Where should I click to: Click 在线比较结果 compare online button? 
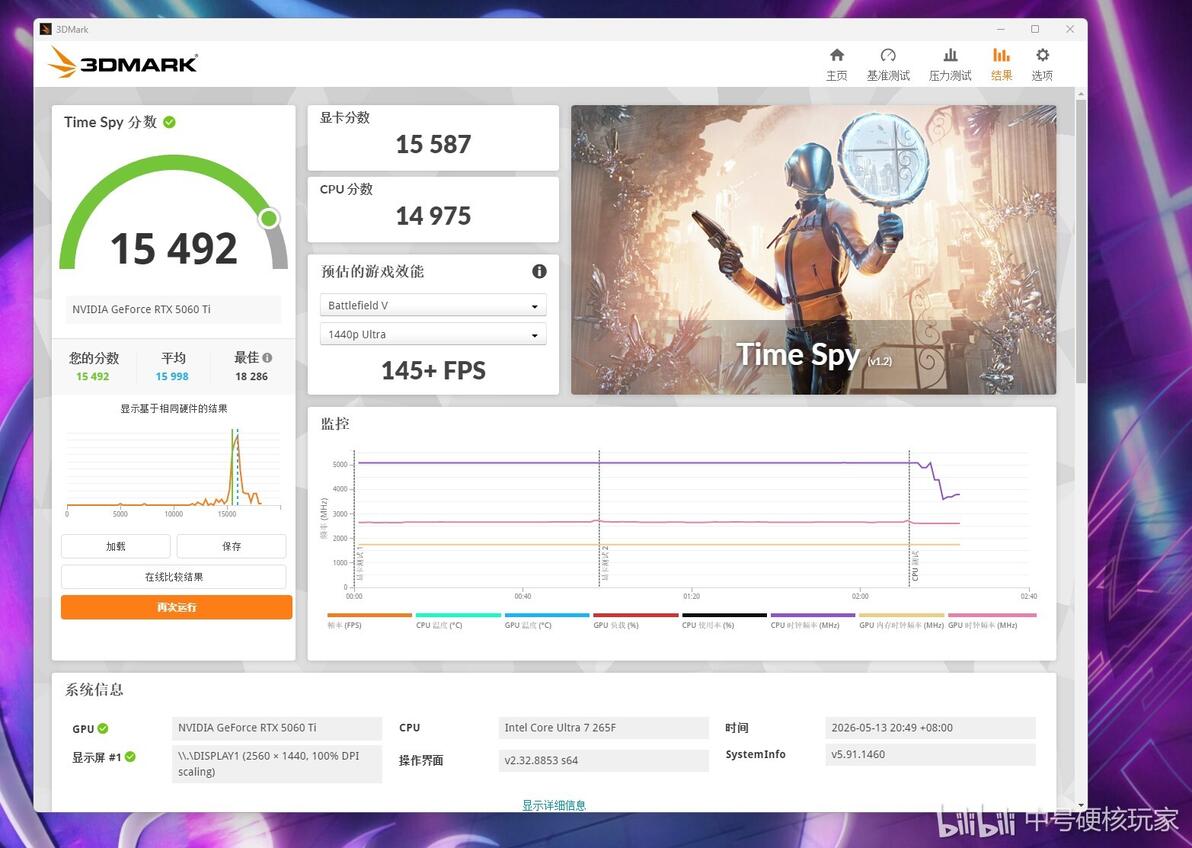[173, 576]
